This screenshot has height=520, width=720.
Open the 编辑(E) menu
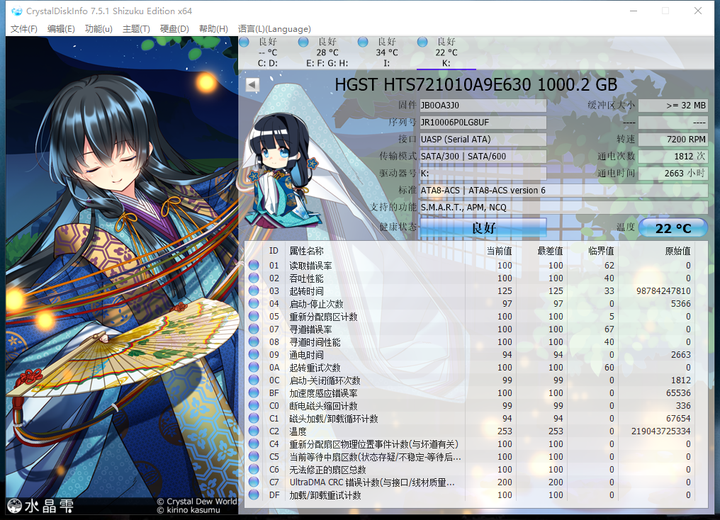pyautogui.click(x=61, y=29)
